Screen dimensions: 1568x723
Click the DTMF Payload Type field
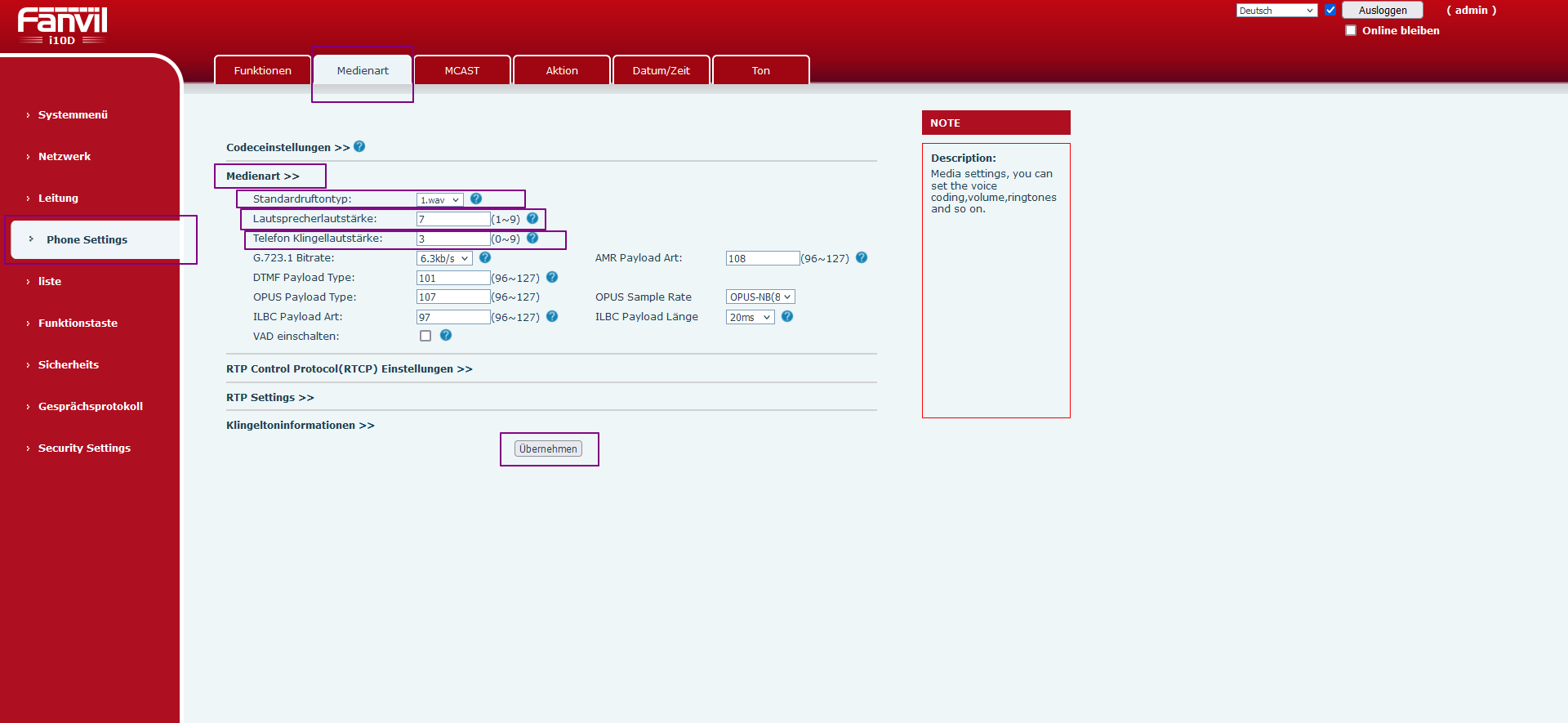coord(453,278)
